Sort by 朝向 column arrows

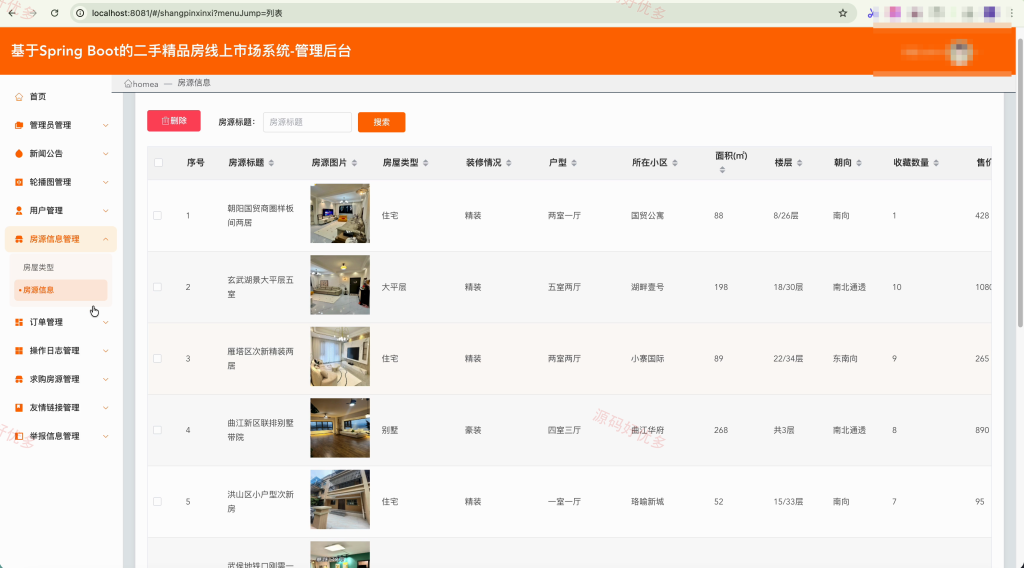pos(858,163)
